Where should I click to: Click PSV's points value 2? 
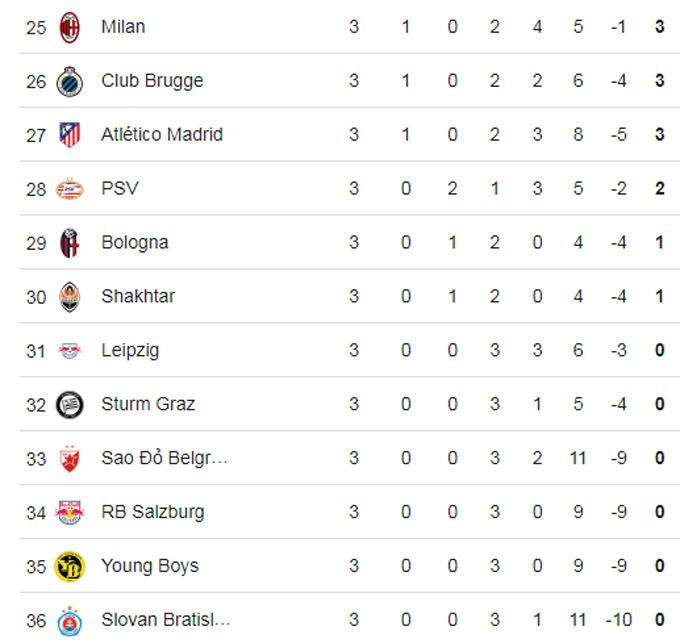point(660,189)
